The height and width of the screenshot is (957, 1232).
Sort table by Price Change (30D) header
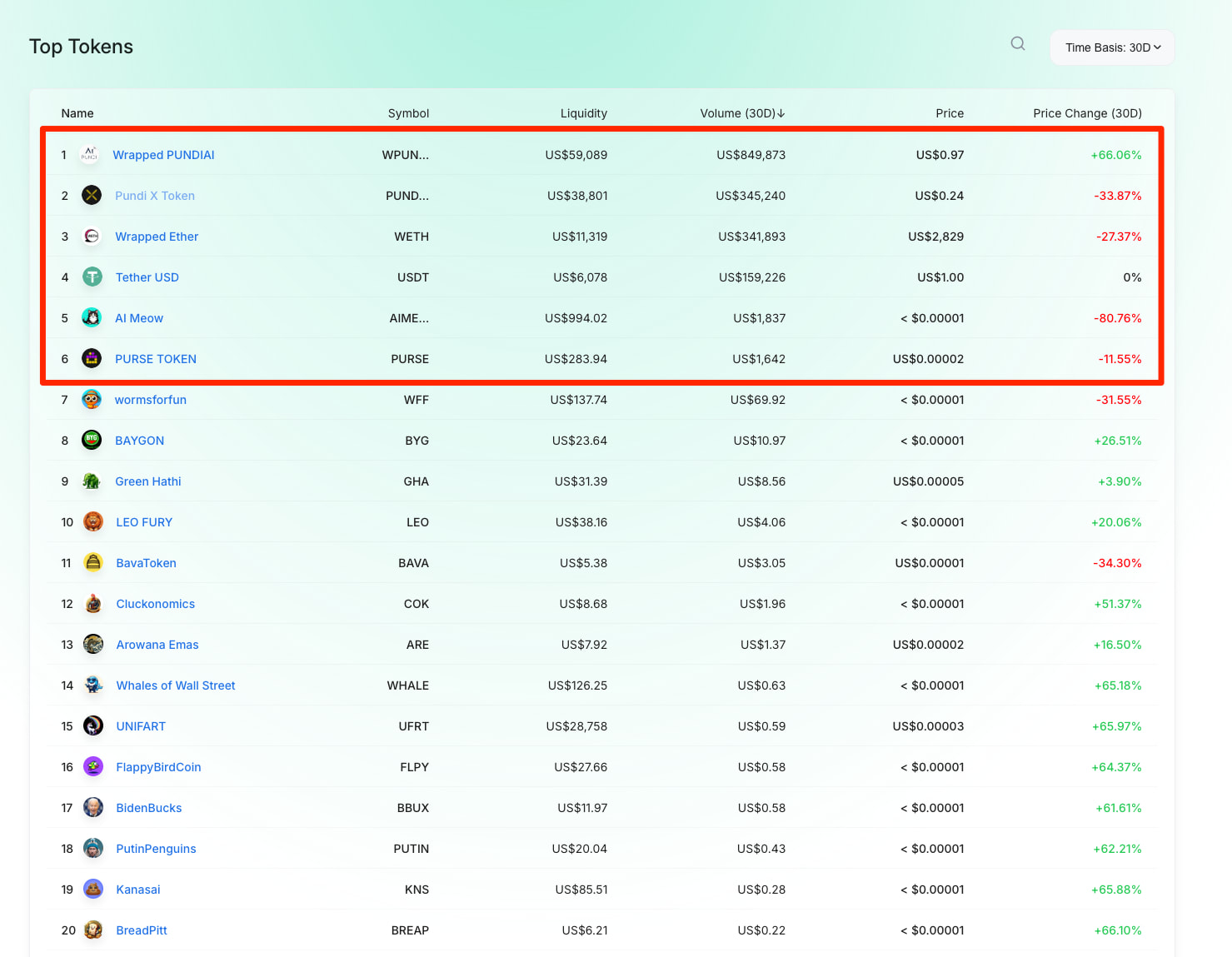1087,113
